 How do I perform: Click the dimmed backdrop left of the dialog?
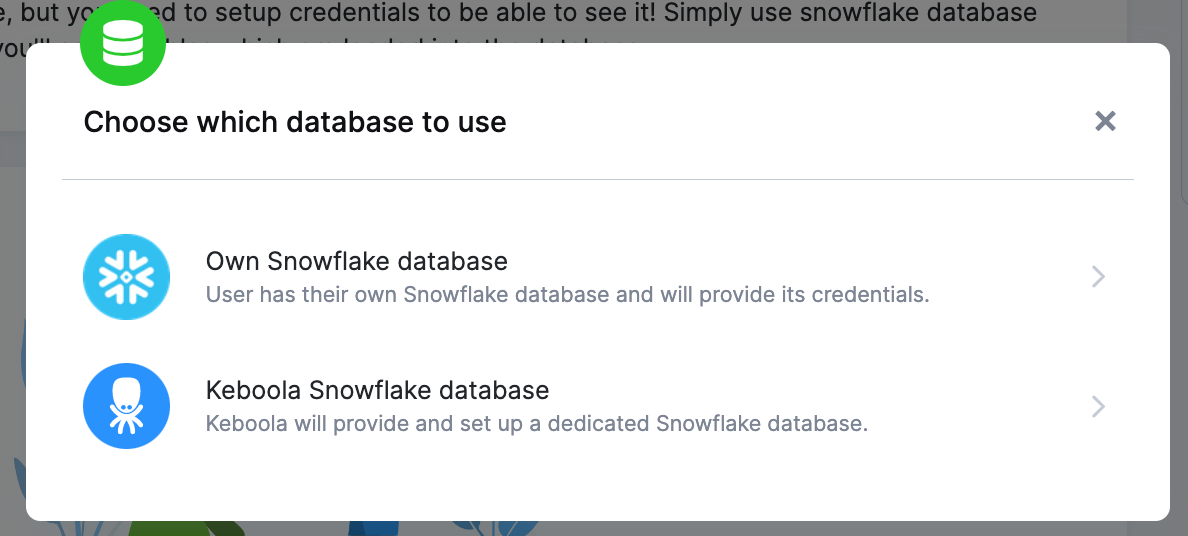tap(12, 300)
